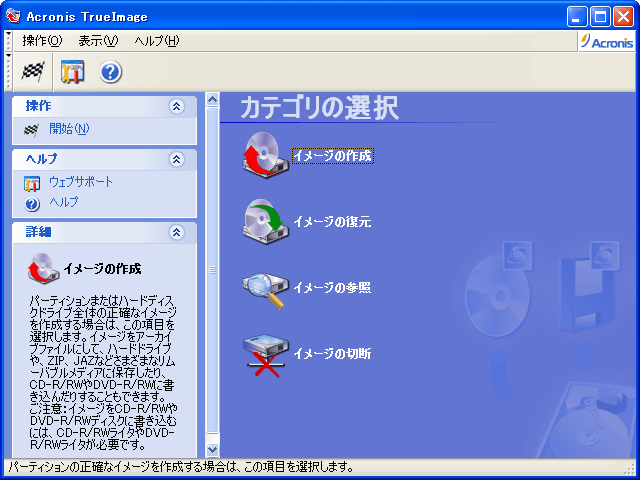Image resolution: width=640 pixels, height=480 pixels.
Task: Click the Acronis logo at top right
Action: pyautogui.click(x=607, y=41)
